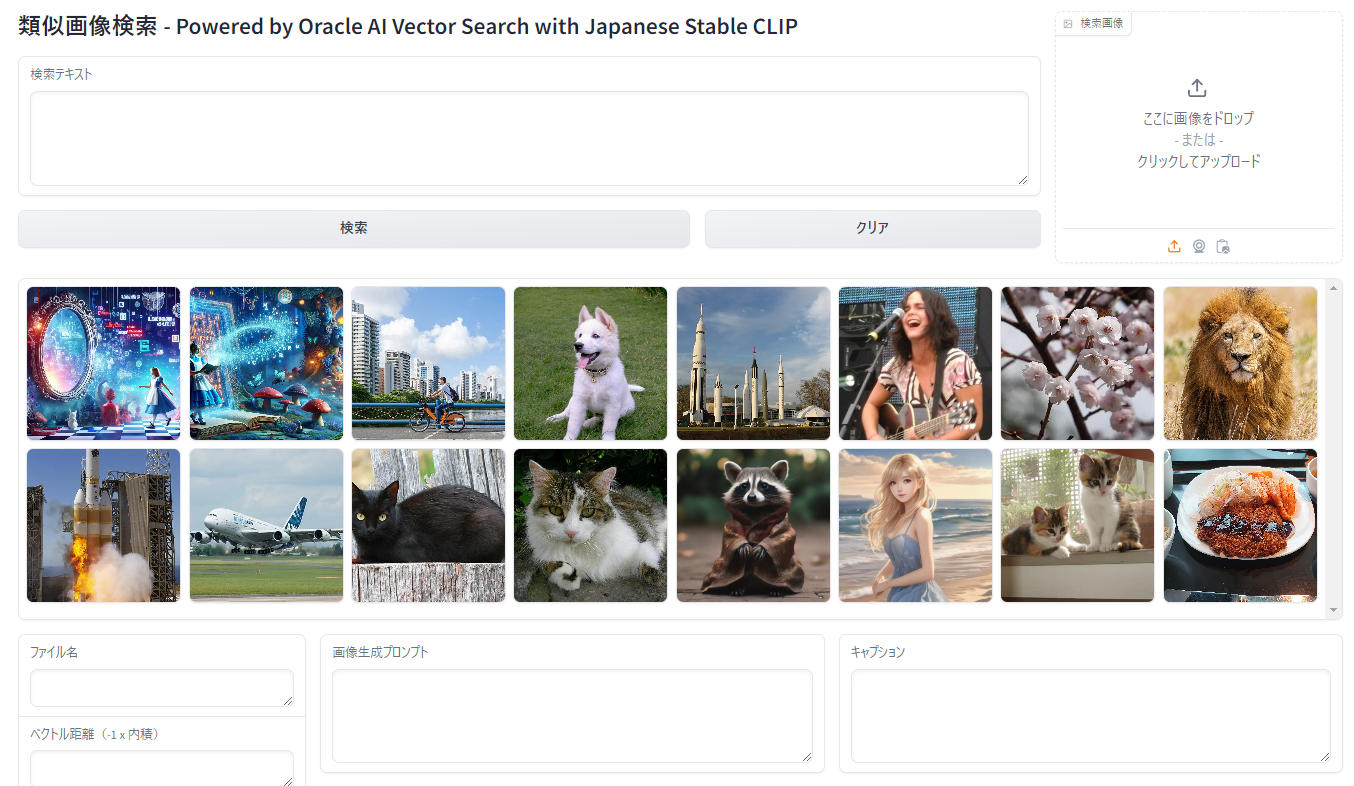Select the mushrooms and open book thumbnail

pos(266,363)
